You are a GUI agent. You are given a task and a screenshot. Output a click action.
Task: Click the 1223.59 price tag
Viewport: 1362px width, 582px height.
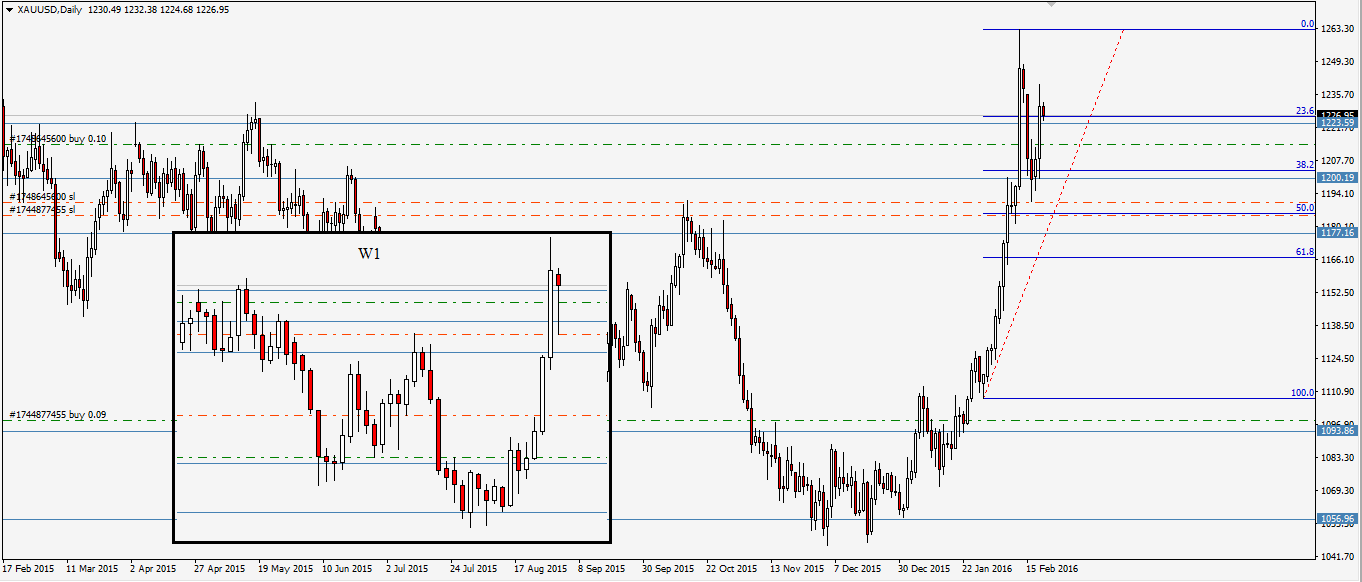click(x=1337, y=123)
